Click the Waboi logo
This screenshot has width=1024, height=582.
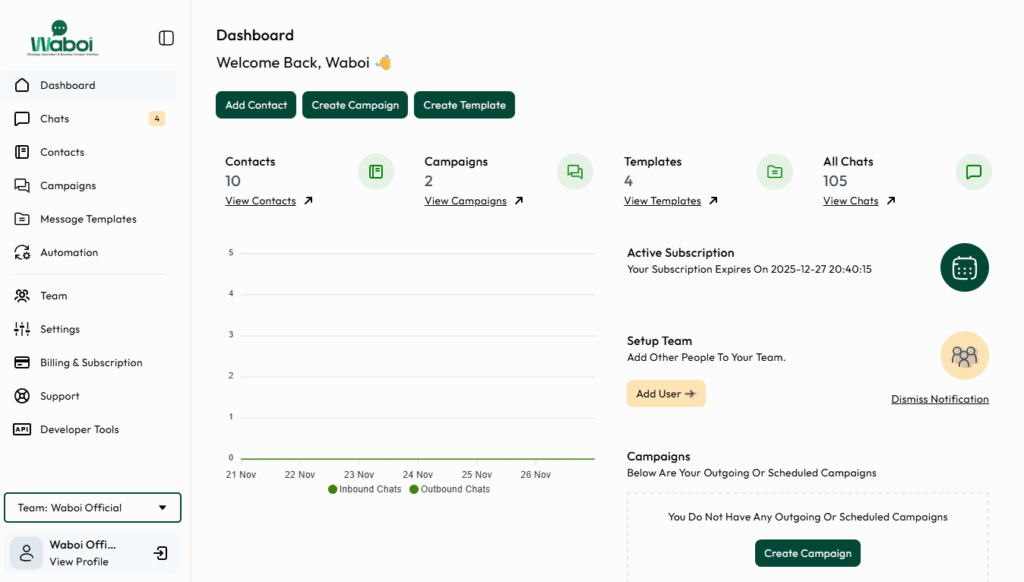point(60,38)
